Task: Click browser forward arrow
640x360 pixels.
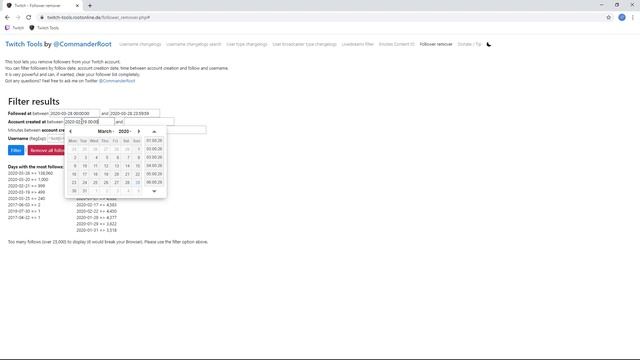Action: click(x=18, y=18)
